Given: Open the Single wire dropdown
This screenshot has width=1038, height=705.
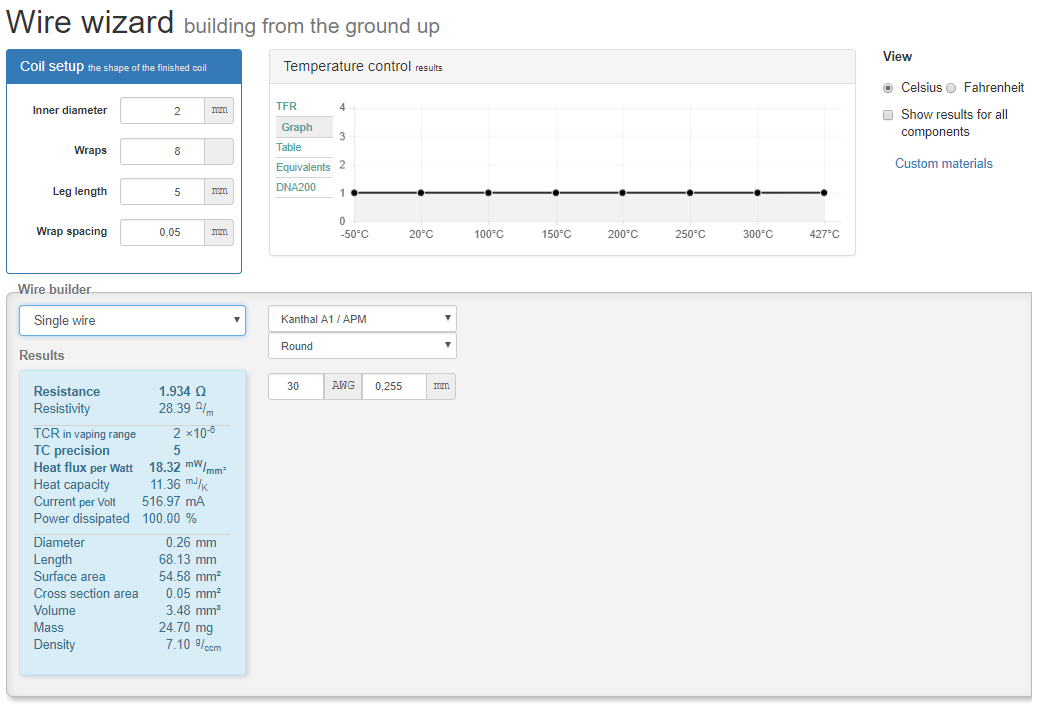Looking at the screenshot, I should click(132, 320).
